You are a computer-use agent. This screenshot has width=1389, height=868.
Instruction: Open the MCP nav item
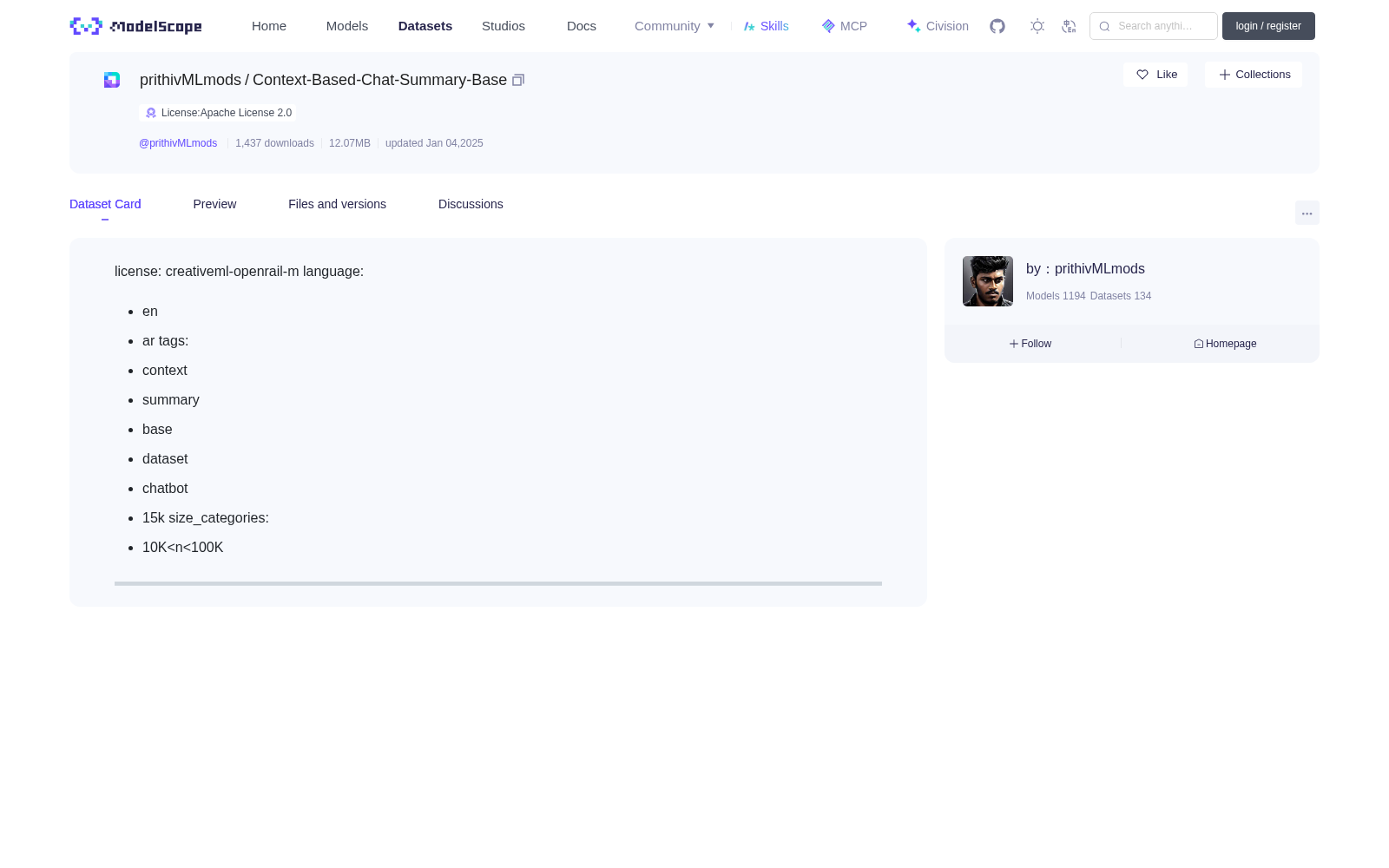845,26
